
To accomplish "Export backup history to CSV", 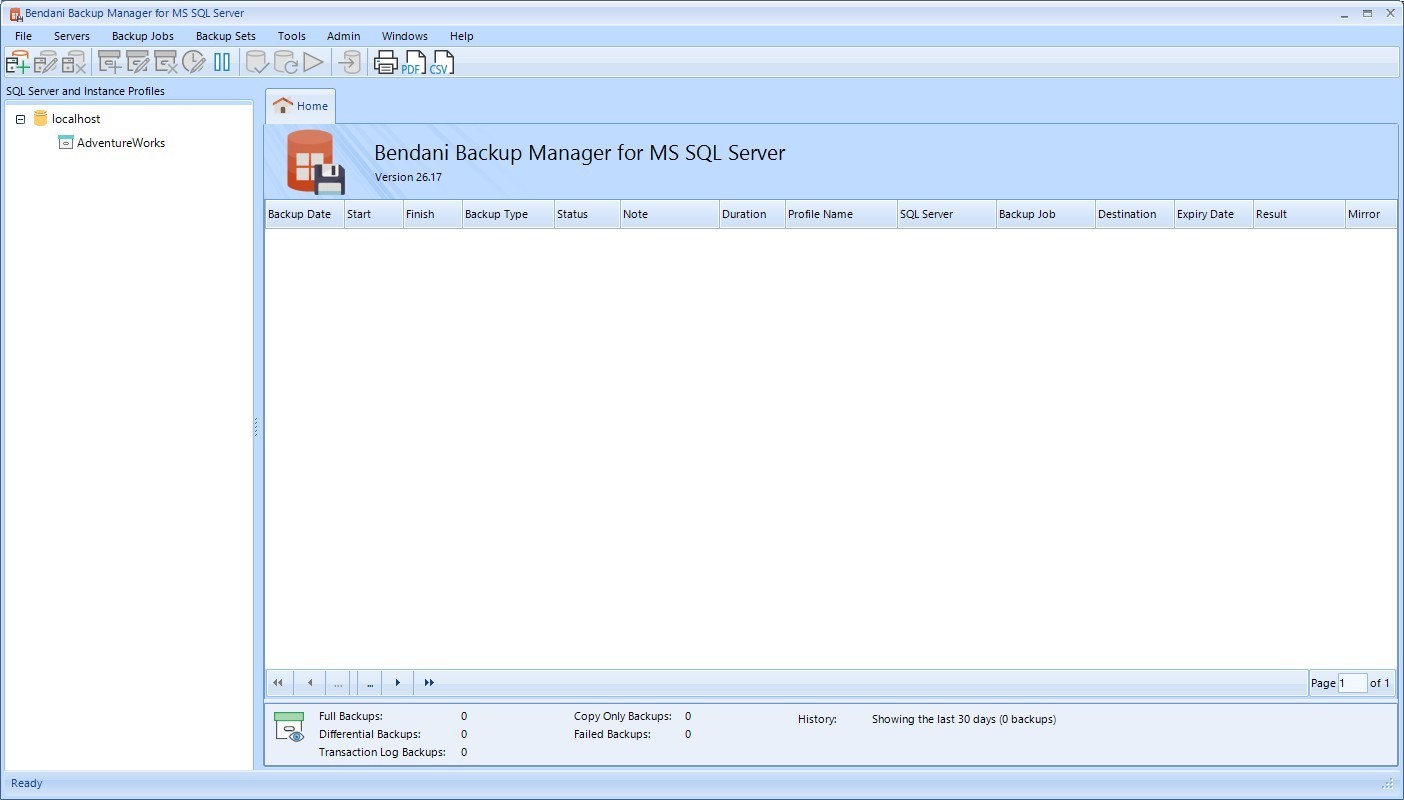I will 441,63.
